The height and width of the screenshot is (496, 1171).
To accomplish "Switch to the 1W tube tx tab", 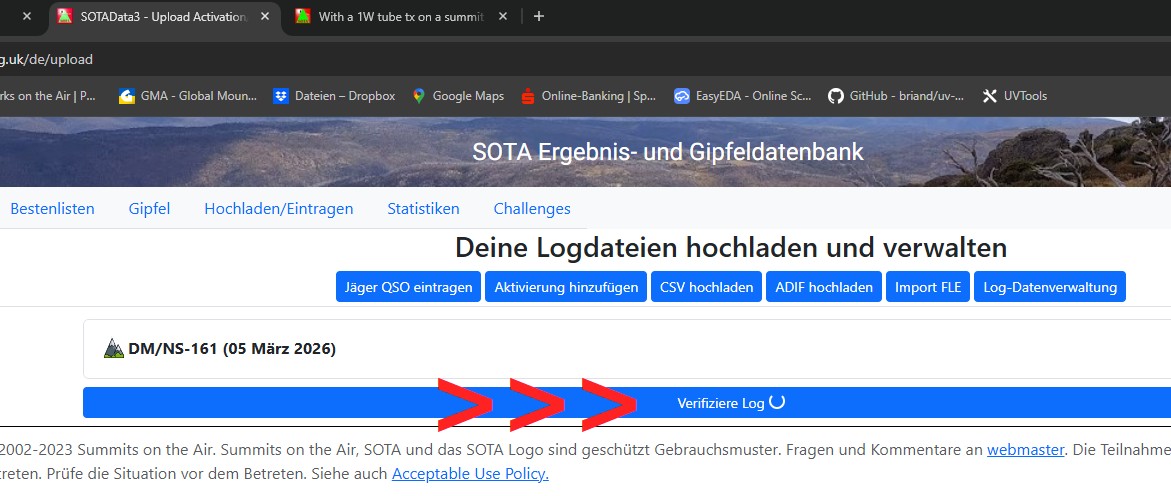I will coord(400,16).
